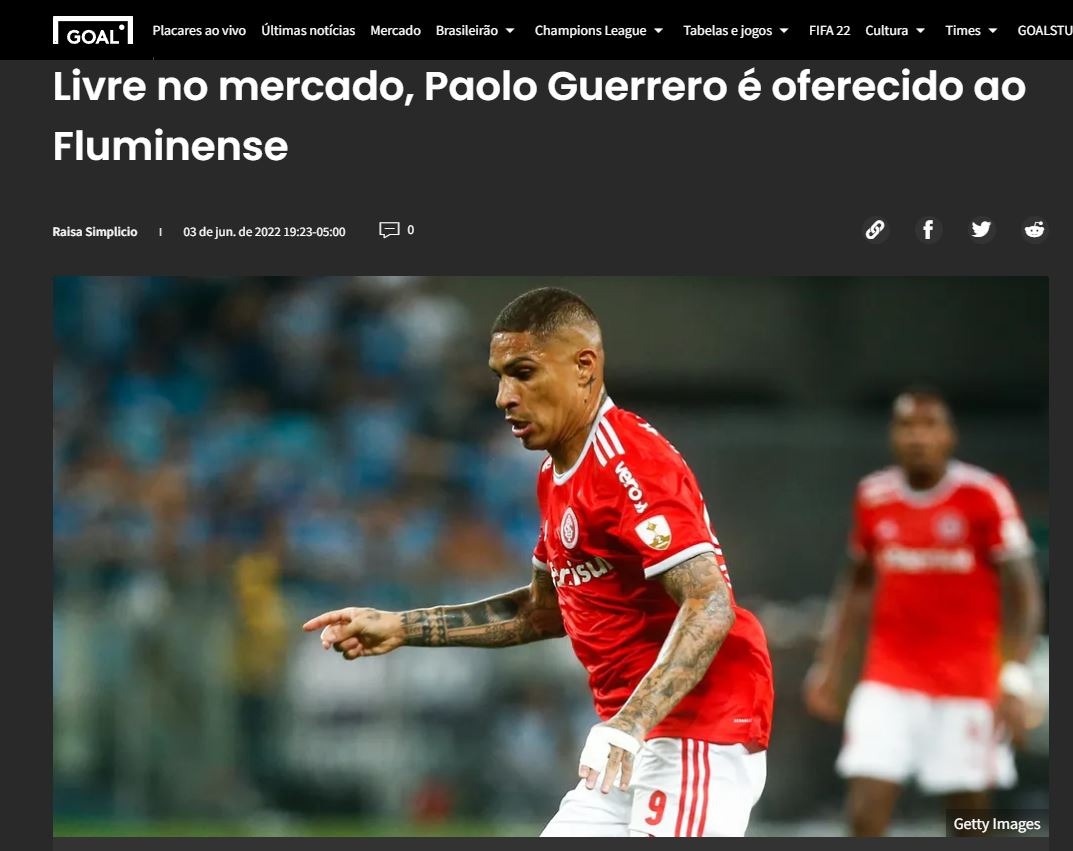Copy the article link via chain icon

coord(875,229)
